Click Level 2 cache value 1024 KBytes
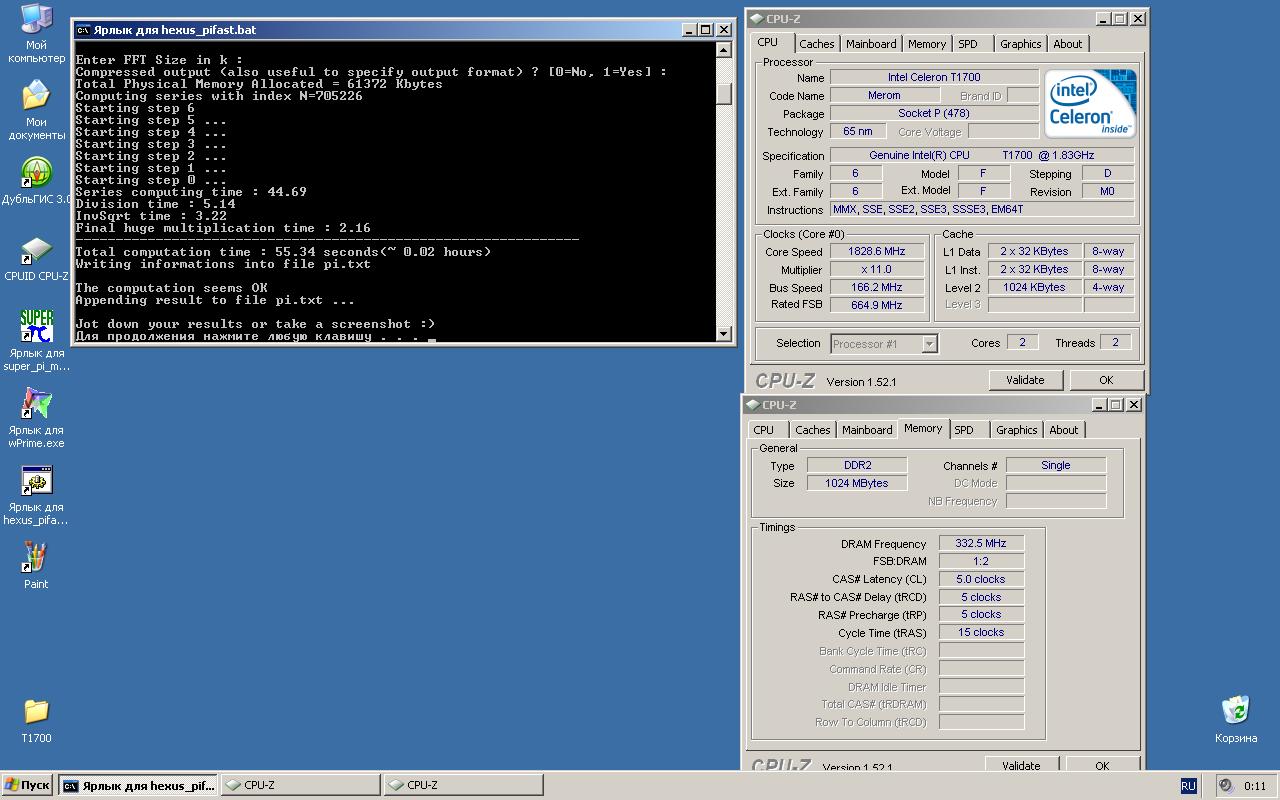This screenshot has height=800, width=1280. point(1035,287)
